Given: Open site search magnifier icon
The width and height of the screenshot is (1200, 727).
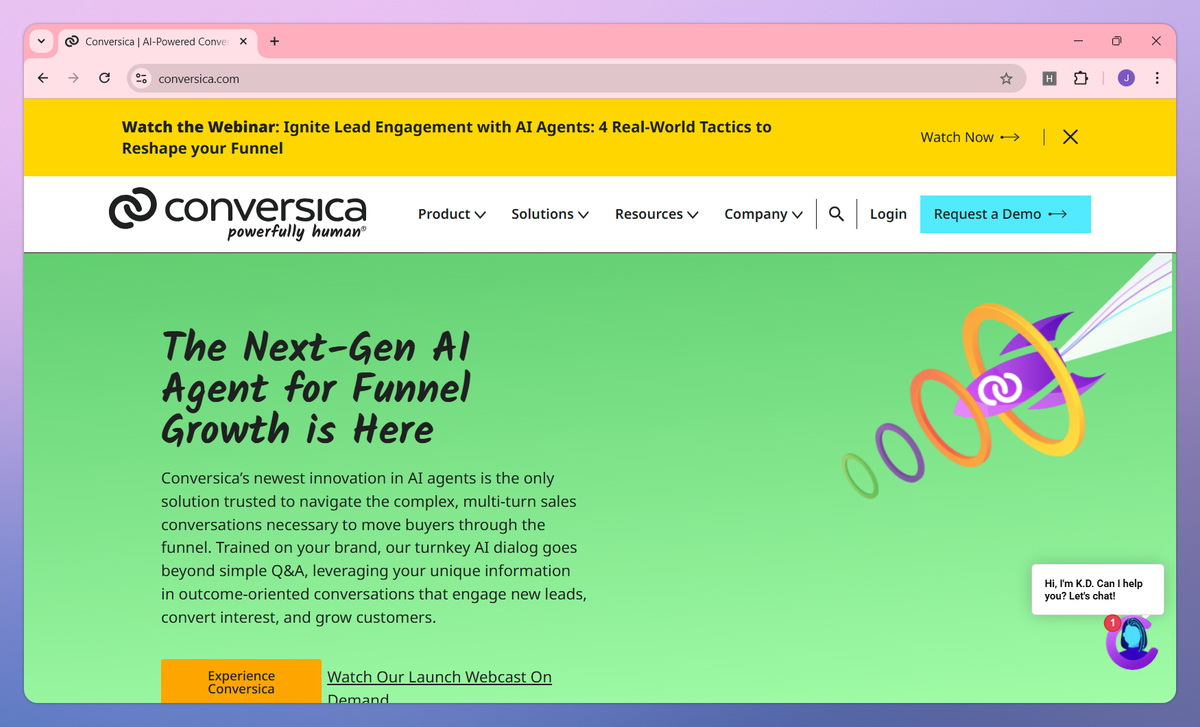Looking at the screenshot, I should (x=837, y=214).
